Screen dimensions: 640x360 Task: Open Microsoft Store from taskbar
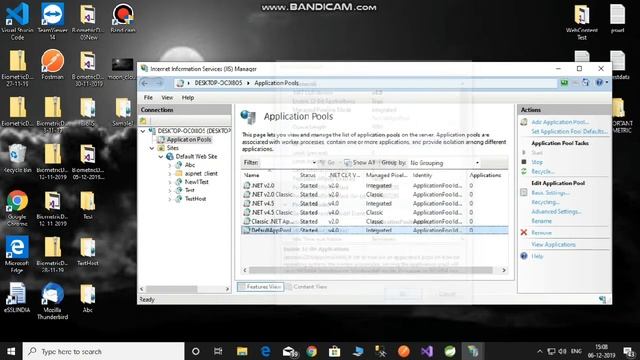tap(334, 351)
